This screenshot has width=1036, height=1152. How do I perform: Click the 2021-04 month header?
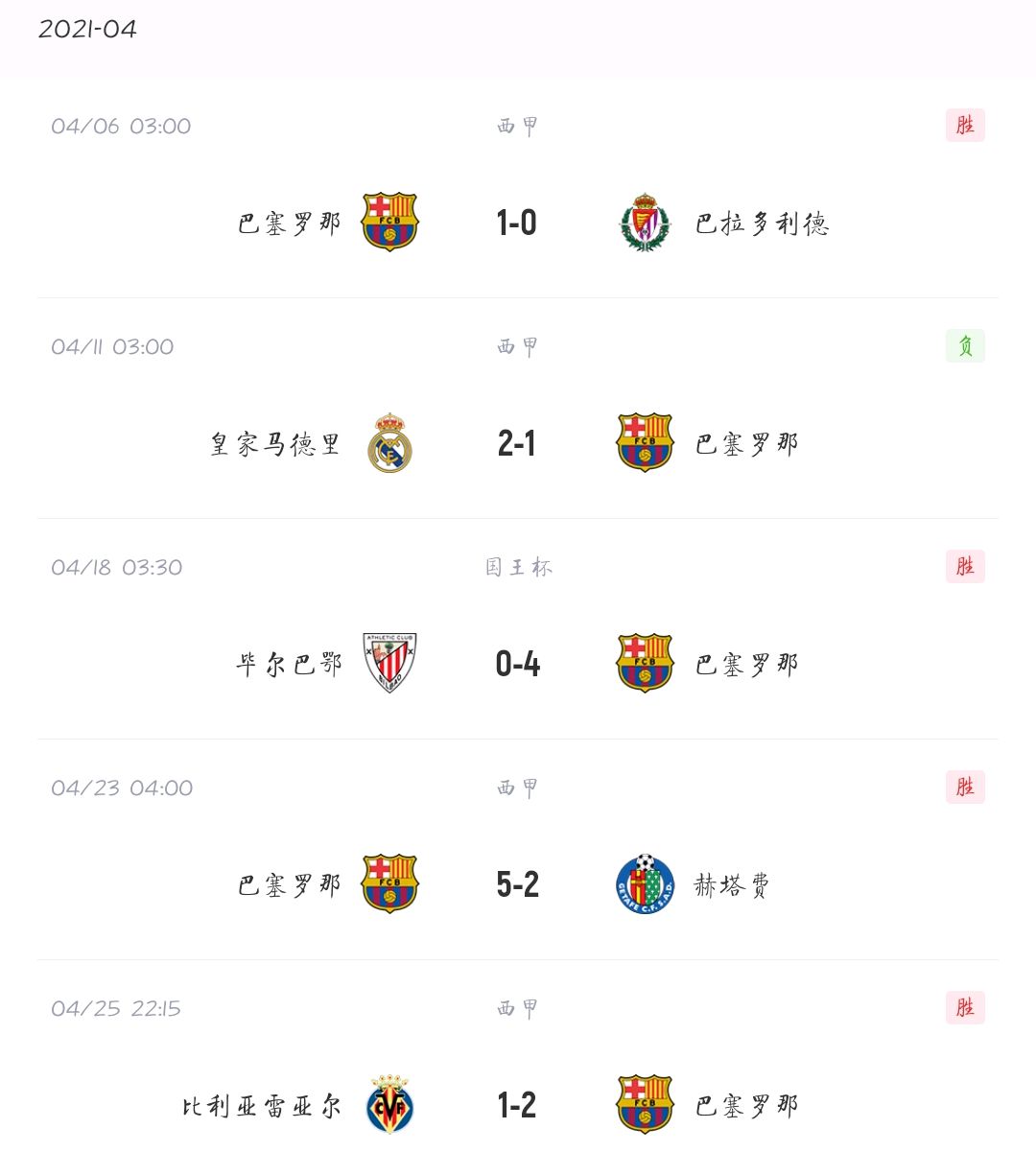click(87, 29)
